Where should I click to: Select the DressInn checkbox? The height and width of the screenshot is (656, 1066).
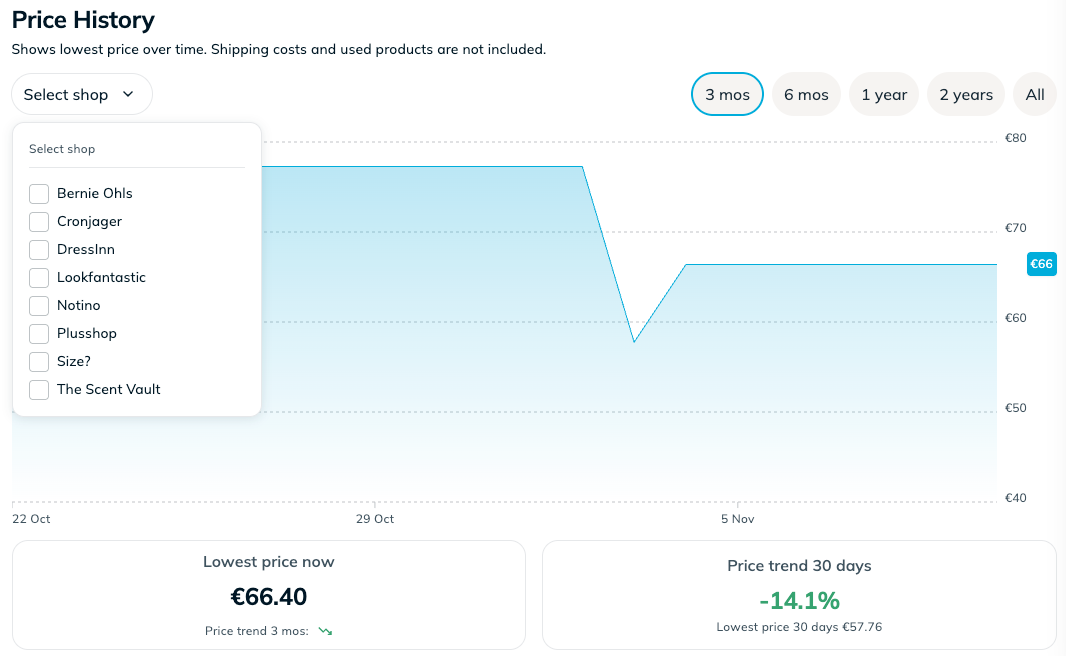38,249
